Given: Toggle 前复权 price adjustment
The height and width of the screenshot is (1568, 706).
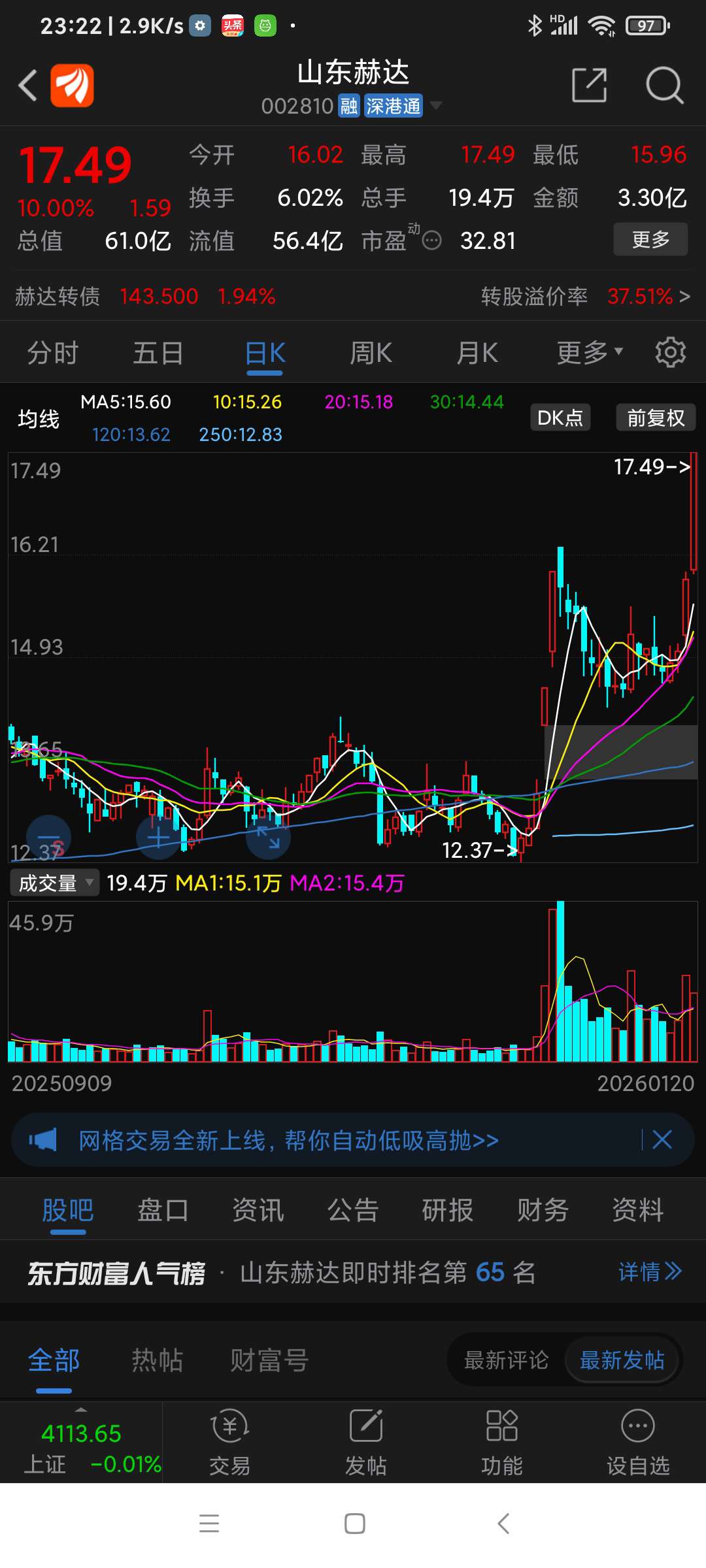Looking at the screenshot, I should 656,417.
